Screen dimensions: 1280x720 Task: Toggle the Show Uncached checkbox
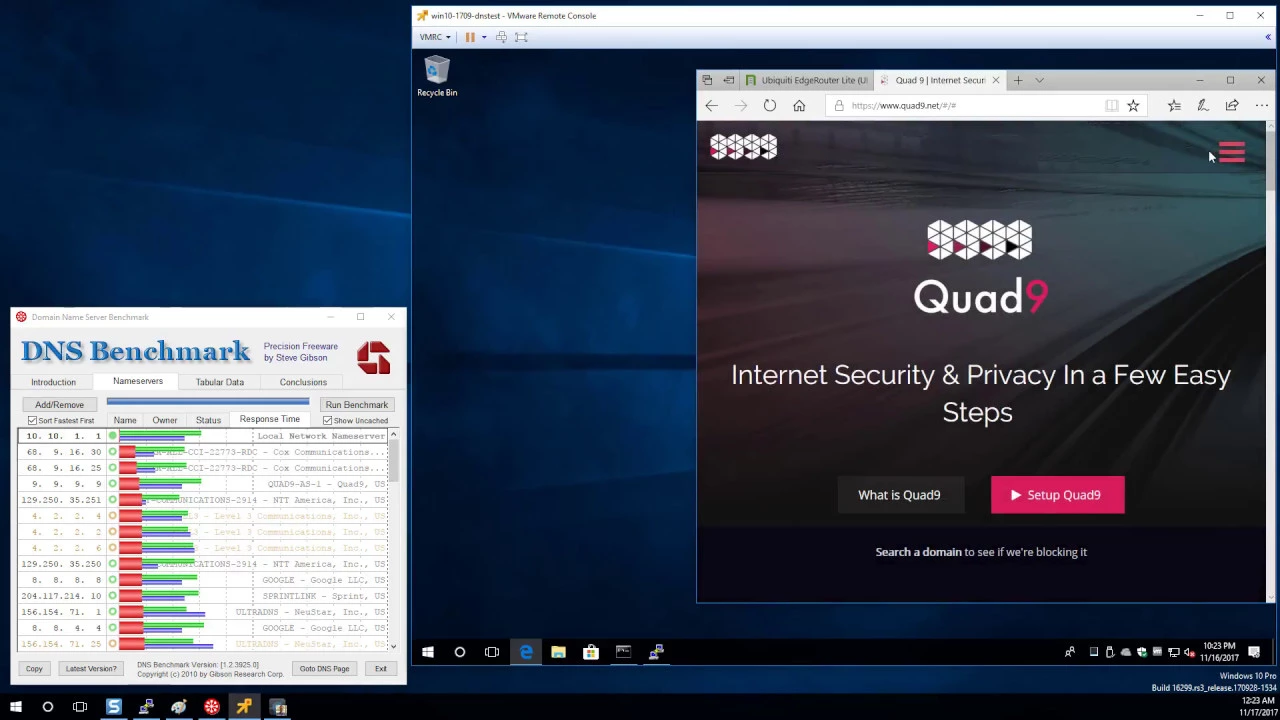click(327, 421)
